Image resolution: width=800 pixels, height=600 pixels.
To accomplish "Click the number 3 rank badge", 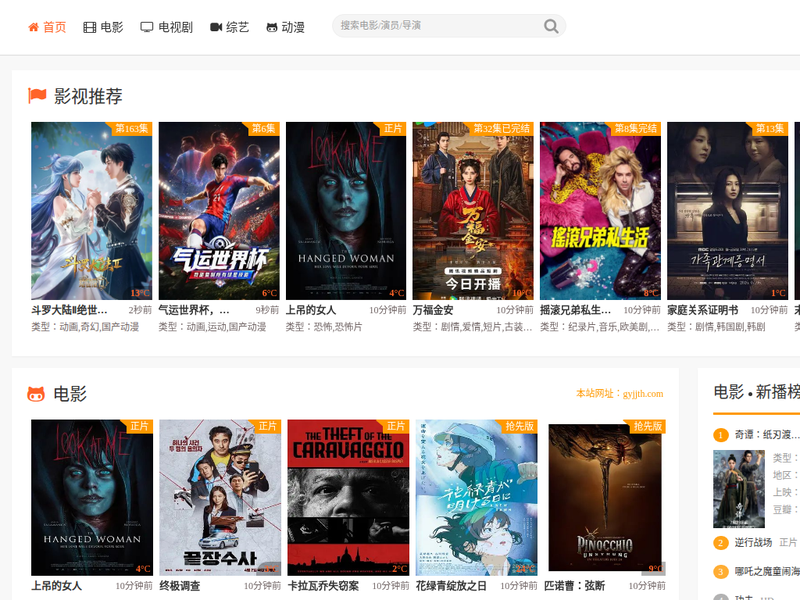I will (x=720, y=571).
